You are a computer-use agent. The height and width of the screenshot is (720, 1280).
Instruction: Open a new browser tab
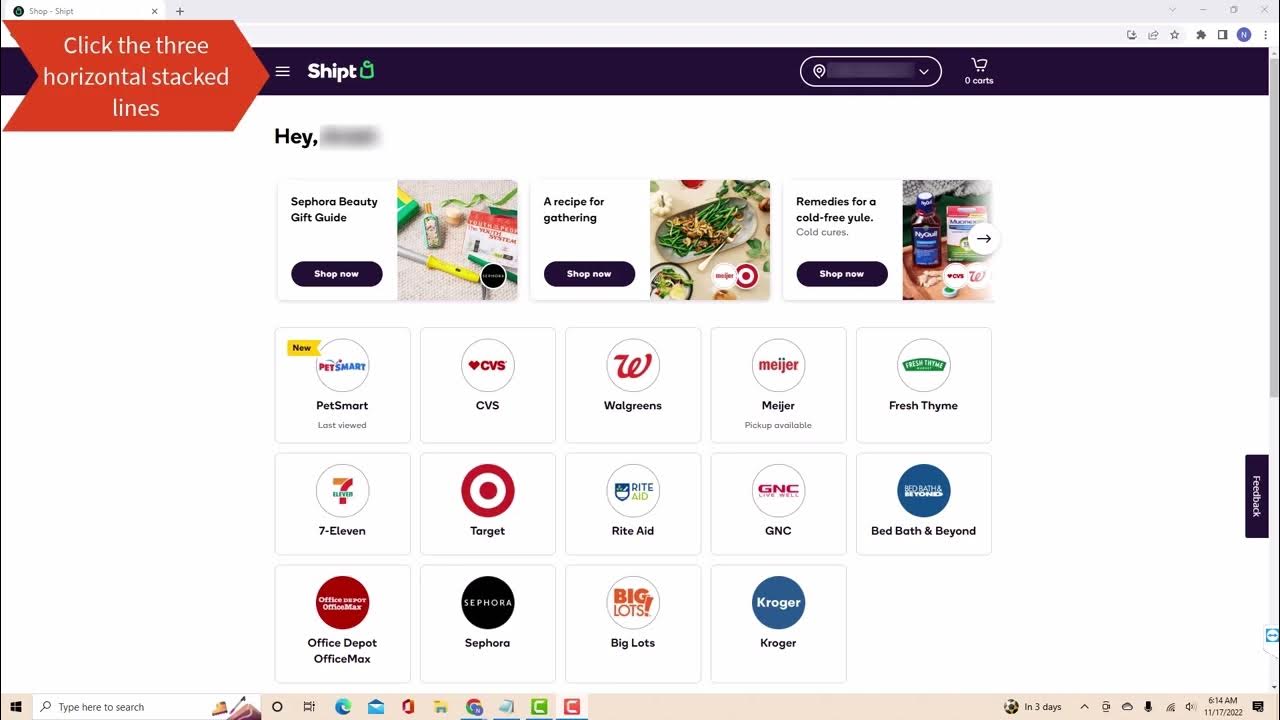pos(180,11)
